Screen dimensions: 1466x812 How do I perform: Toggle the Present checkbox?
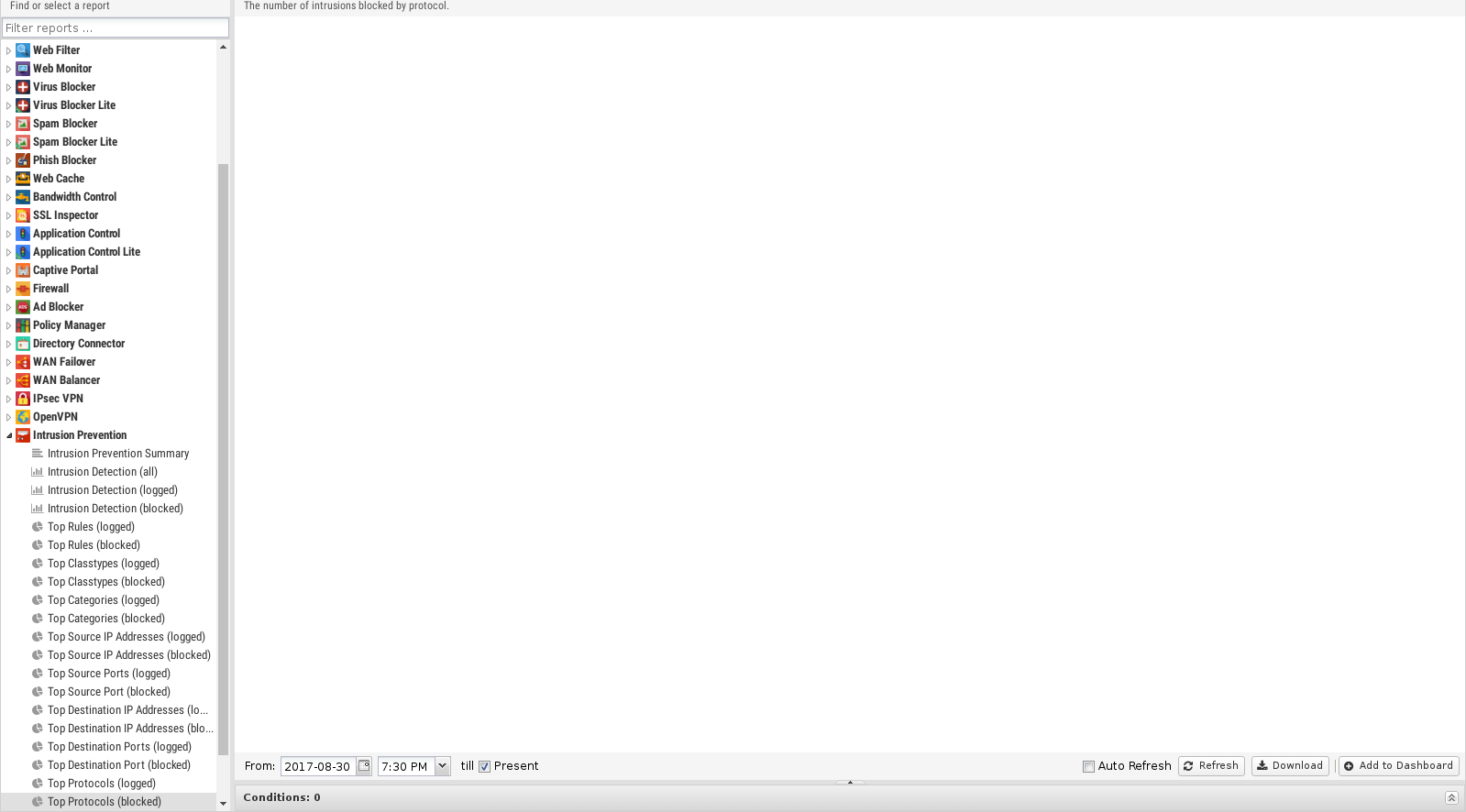pyautogui.click(x=484, y=766)
